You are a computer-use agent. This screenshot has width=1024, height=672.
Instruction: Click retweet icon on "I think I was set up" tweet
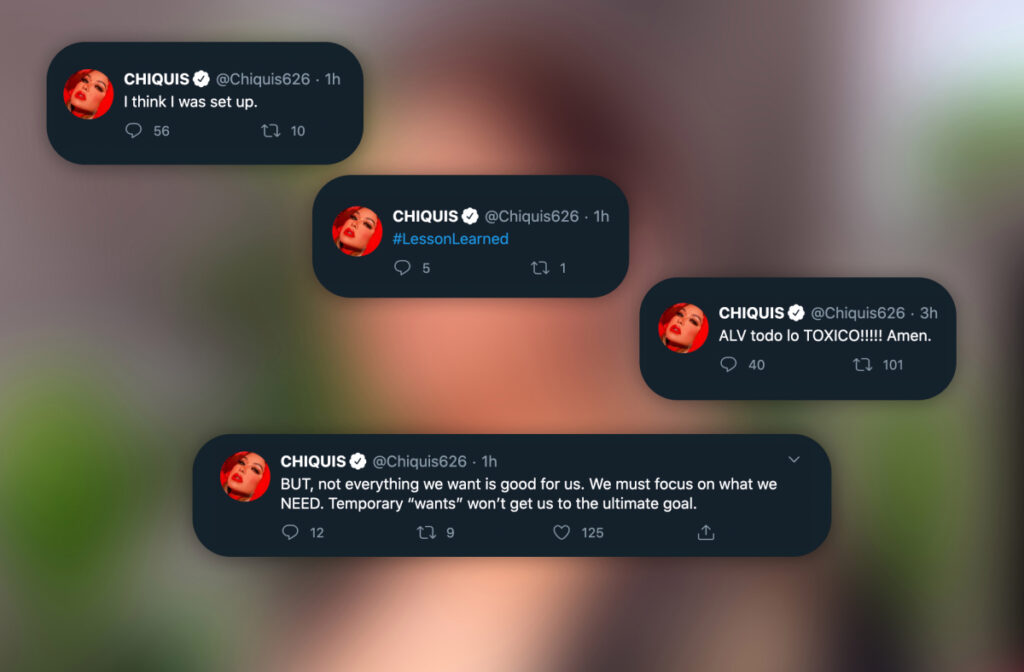click(270, 131)
